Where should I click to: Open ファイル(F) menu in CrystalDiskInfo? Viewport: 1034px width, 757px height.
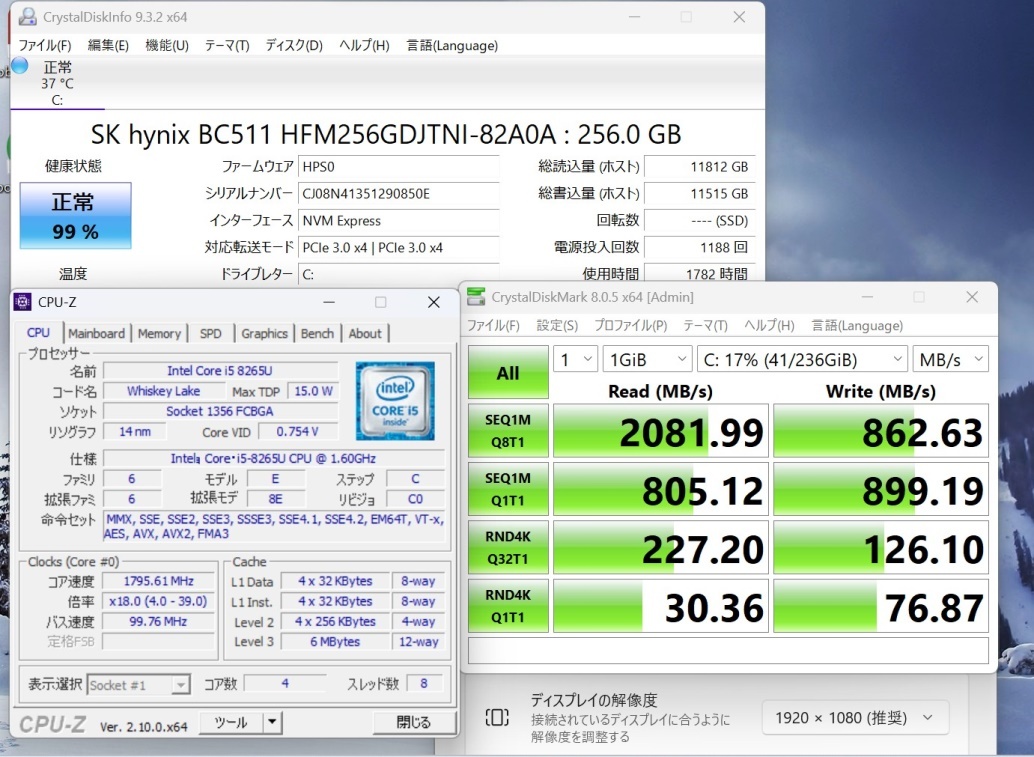pyautogui.click(x=45, y=45)
